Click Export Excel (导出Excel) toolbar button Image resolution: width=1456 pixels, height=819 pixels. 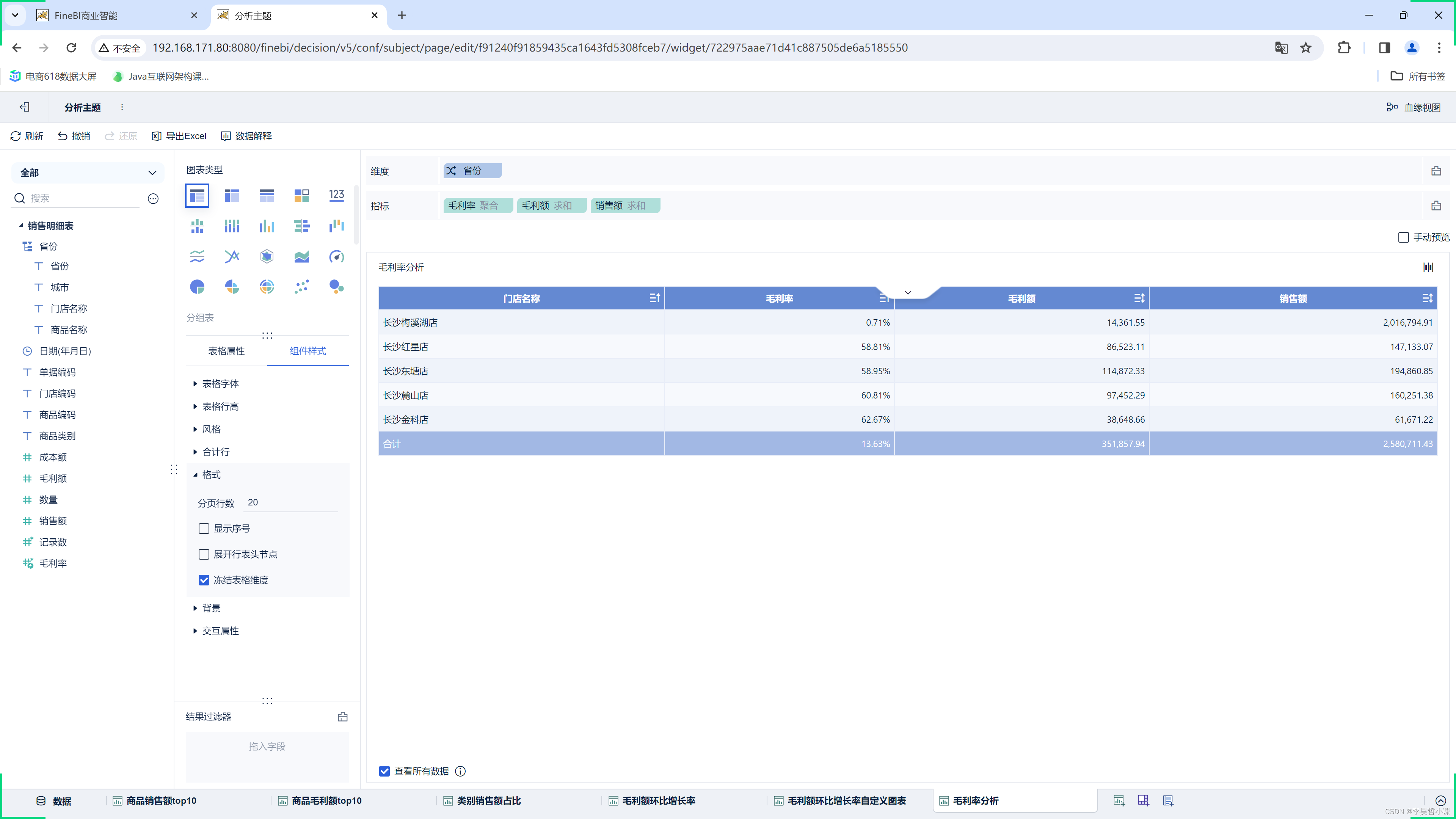tap(179, 136)
